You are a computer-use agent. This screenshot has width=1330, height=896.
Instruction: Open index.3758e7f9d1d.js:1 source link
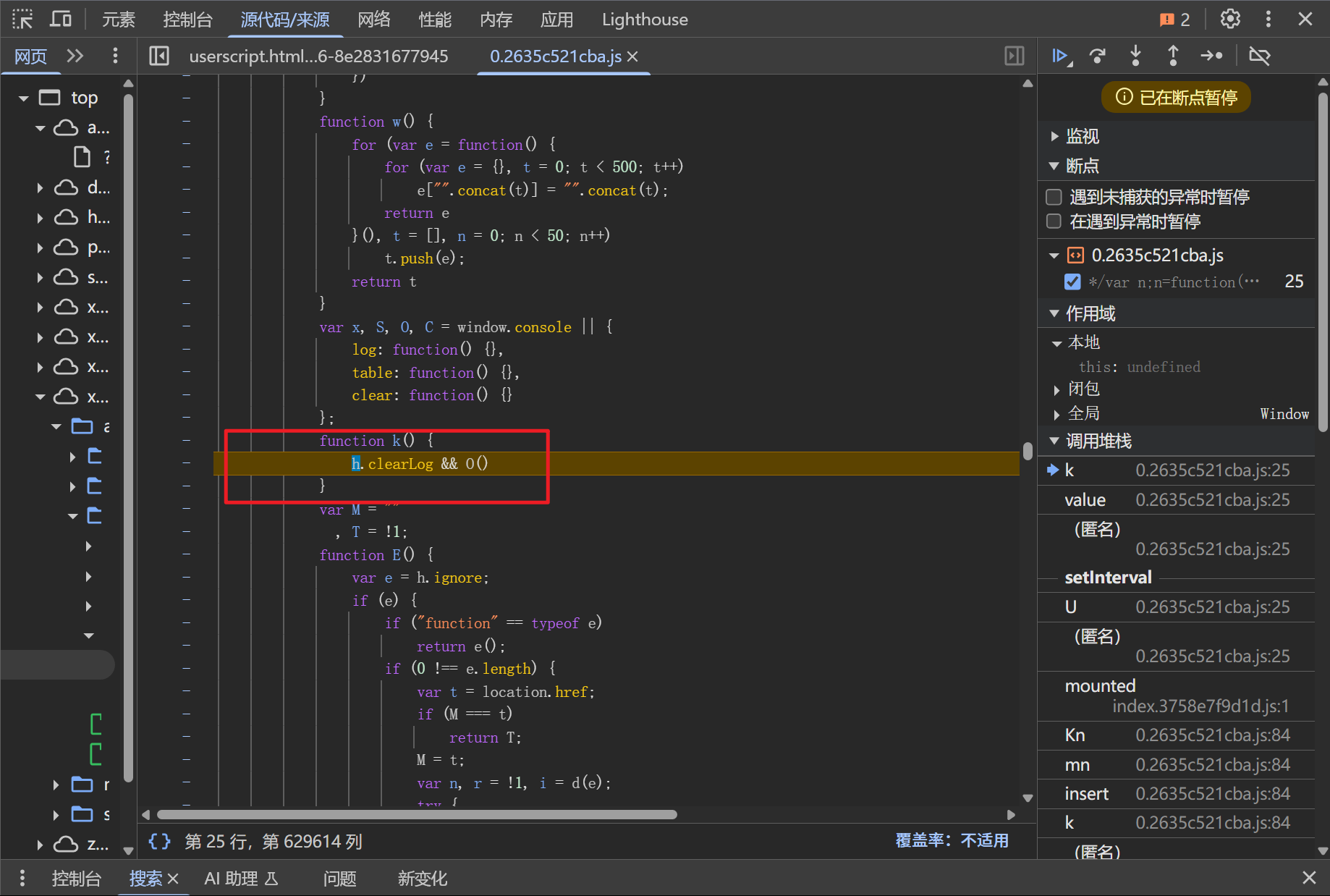[x=1200, y=706]
